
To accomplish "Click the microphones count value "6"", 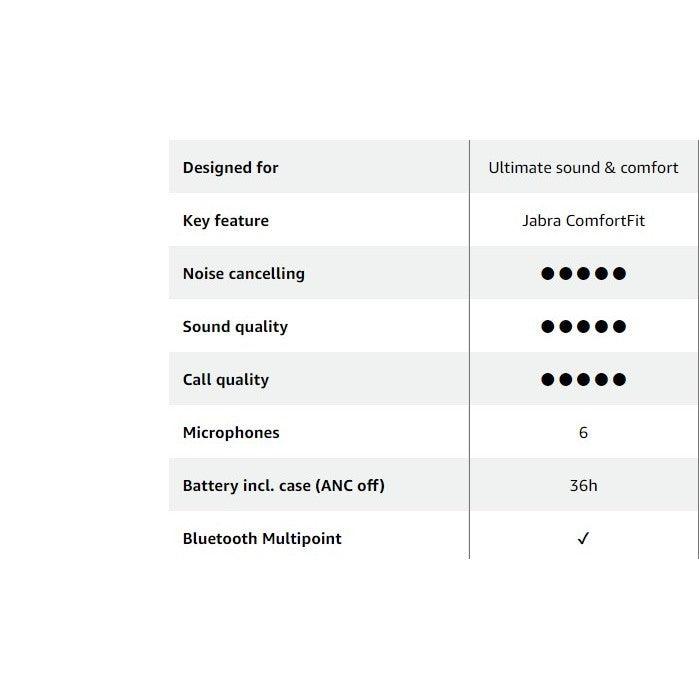I will [583, 432].
